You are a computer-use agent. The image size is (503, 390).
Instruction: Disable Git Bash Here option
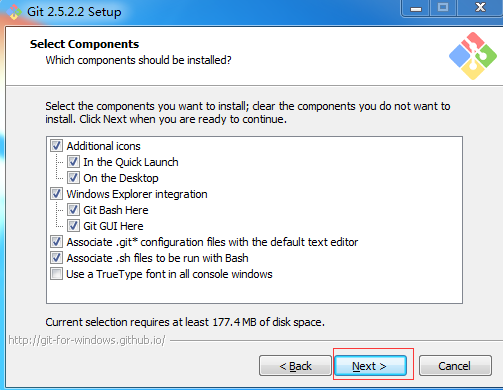coord(73,210)
